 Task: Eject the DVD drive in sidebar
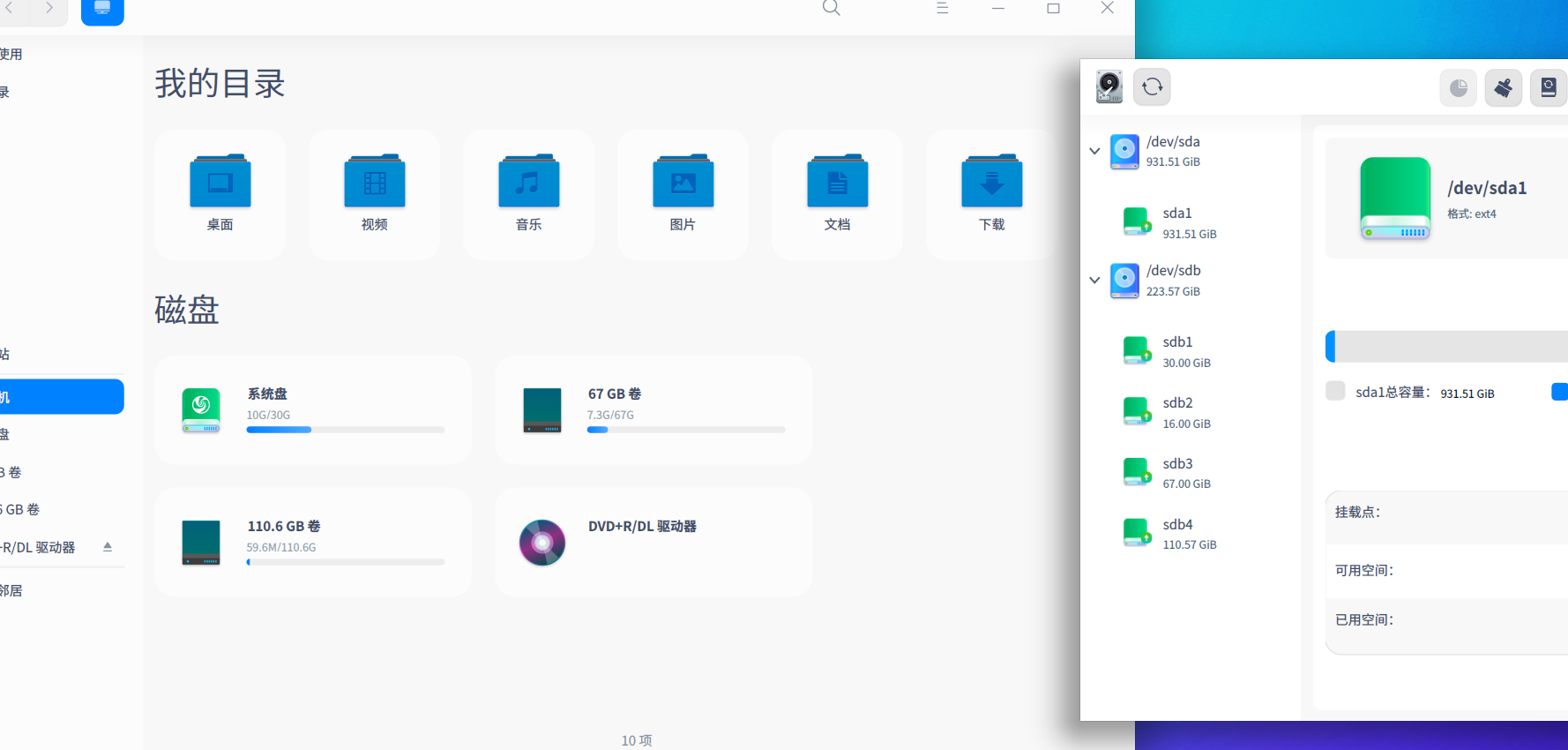point(108,547)
